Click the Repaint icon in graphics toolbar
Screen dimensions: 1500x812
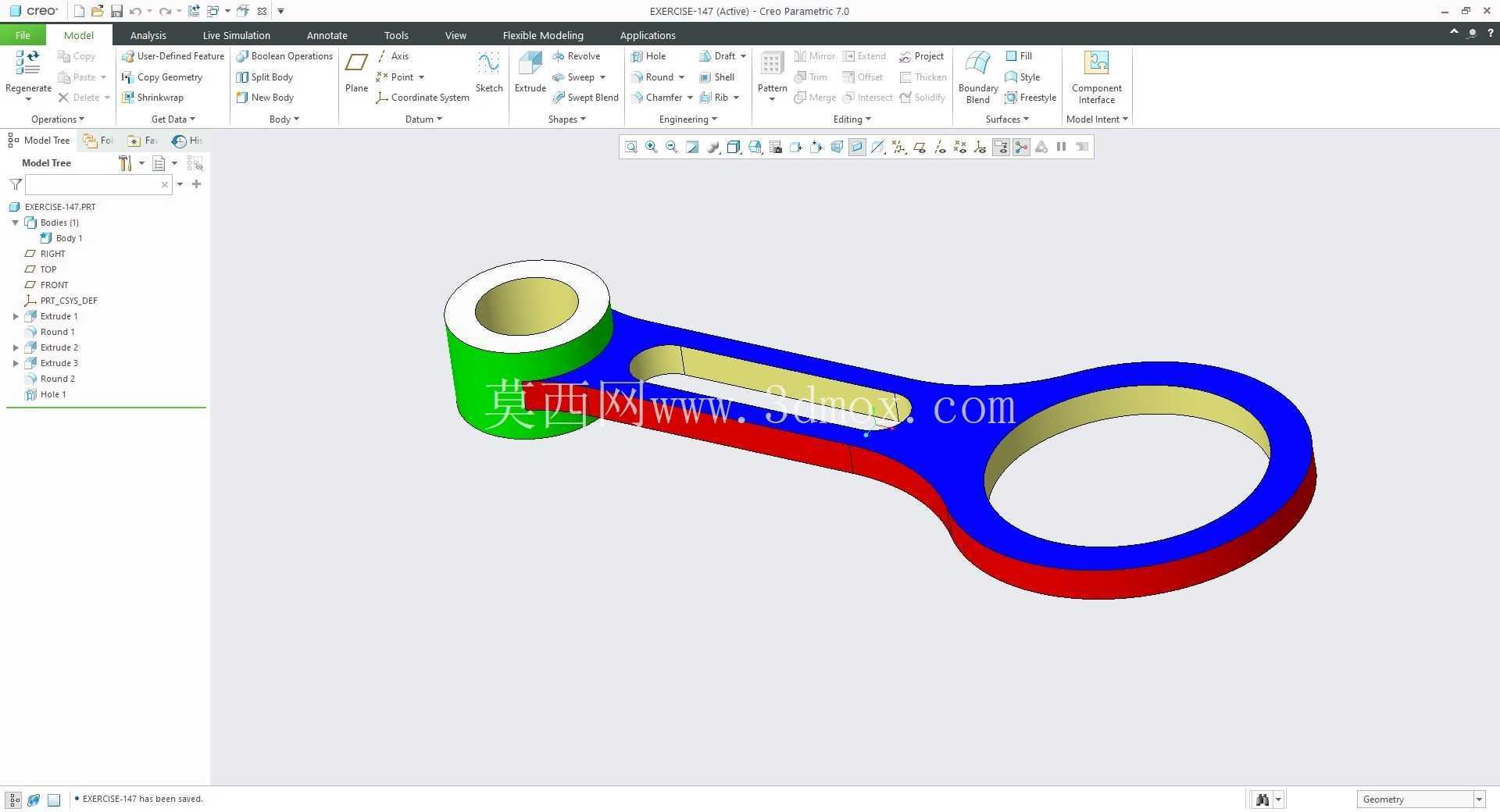[692, 147]
